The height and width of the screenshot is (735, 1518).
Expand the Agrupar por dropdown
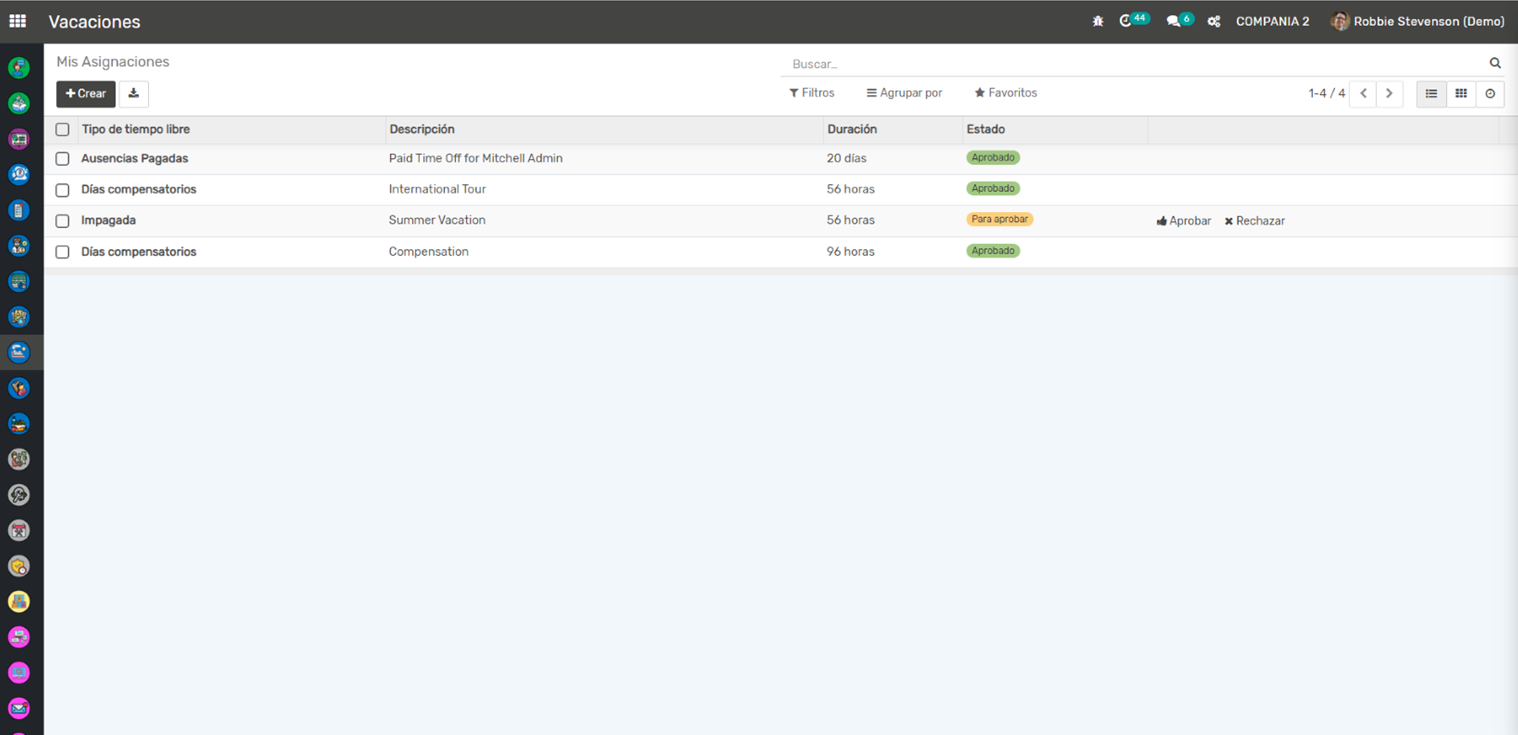click(x=904, y=93)
